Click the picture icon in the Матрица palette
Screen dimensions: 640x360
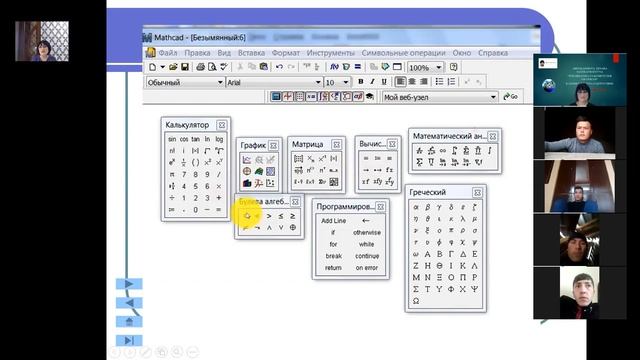(x=334, y=182)
